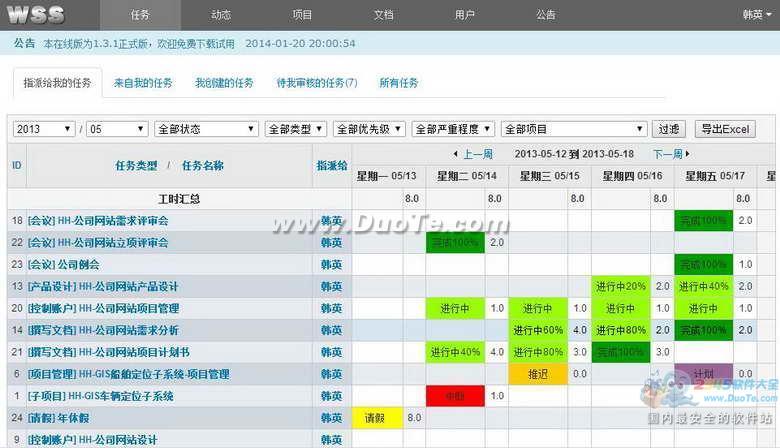Open the 公告 menu in top navigation
This screenshot has width=780, height=448.
(x=546, y=15)
